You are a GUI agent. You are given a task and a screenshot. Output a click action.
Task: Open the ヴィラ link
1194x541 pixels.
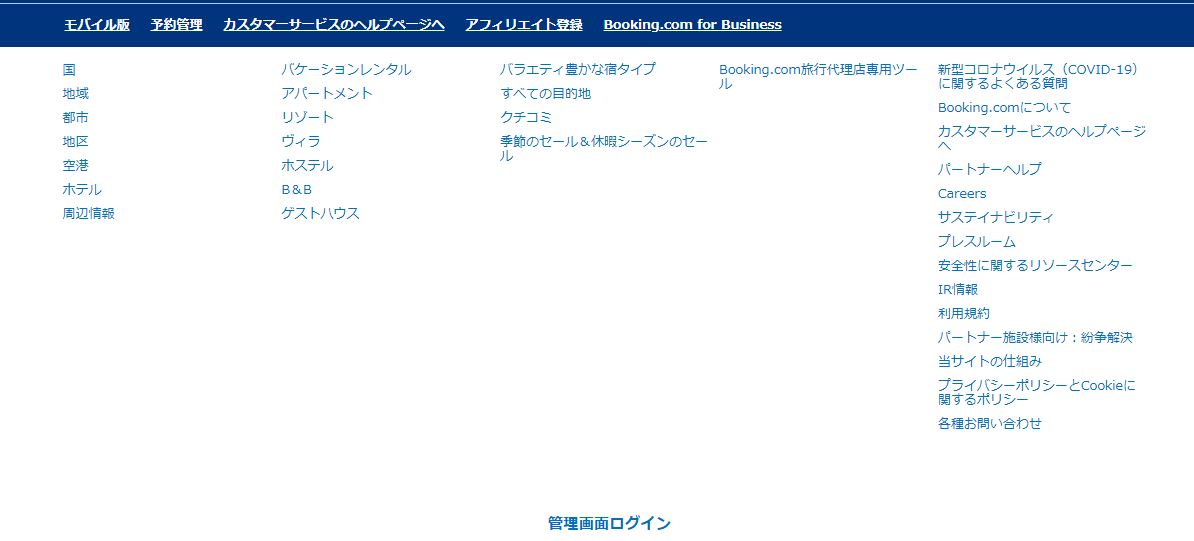coord(301,142)
